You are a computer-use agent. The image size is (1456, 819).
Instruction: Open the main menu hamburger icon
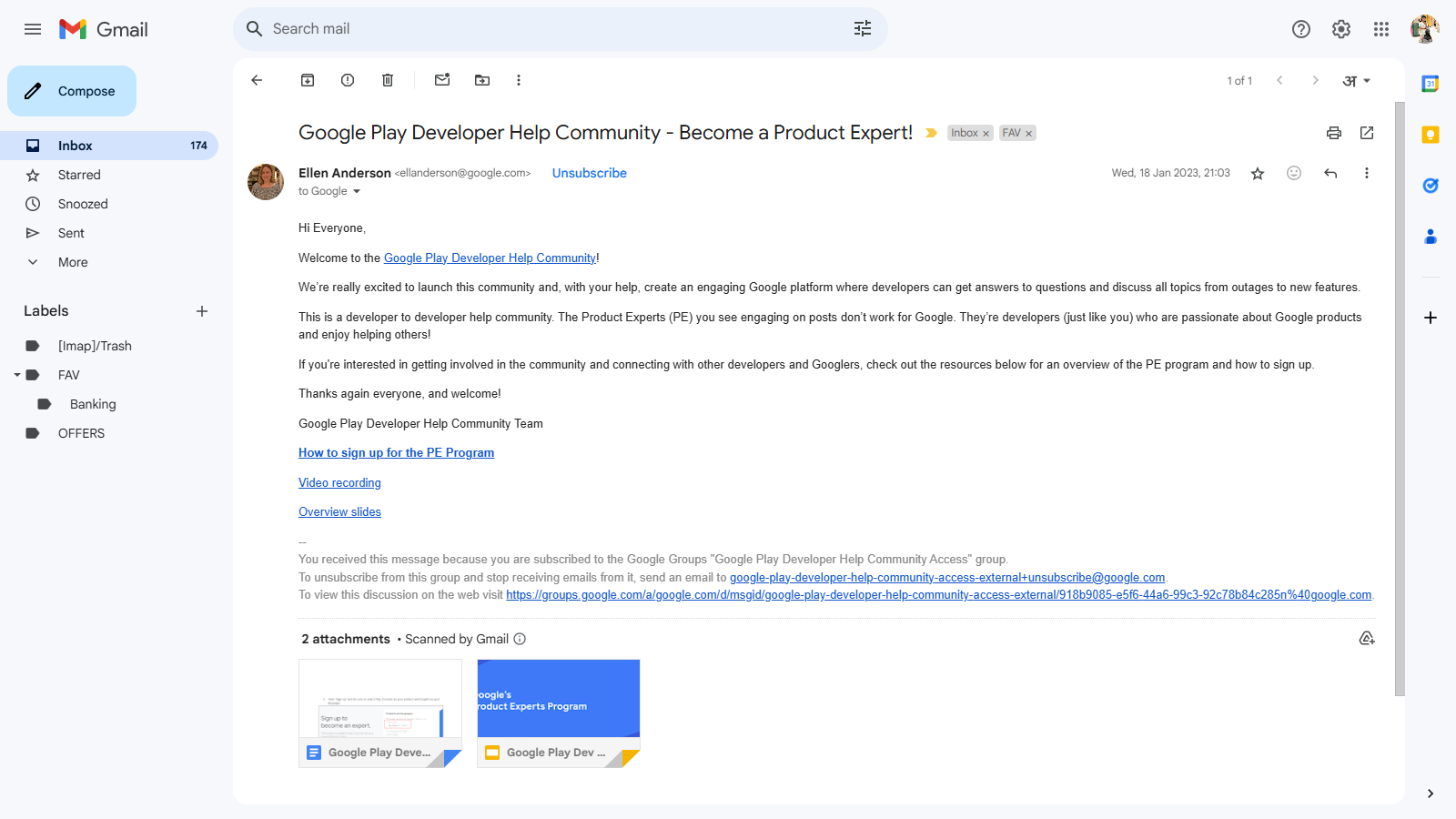pos(33,29)
